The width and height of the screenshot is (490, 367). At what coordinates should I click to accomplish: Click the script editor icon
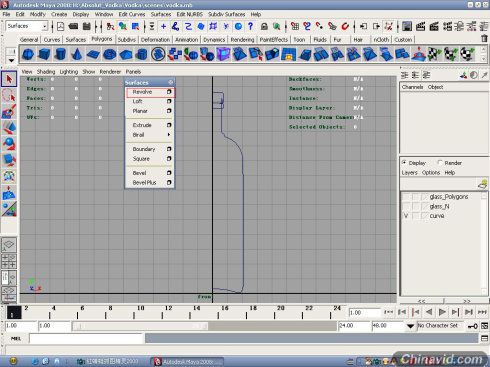click(484, 338)
